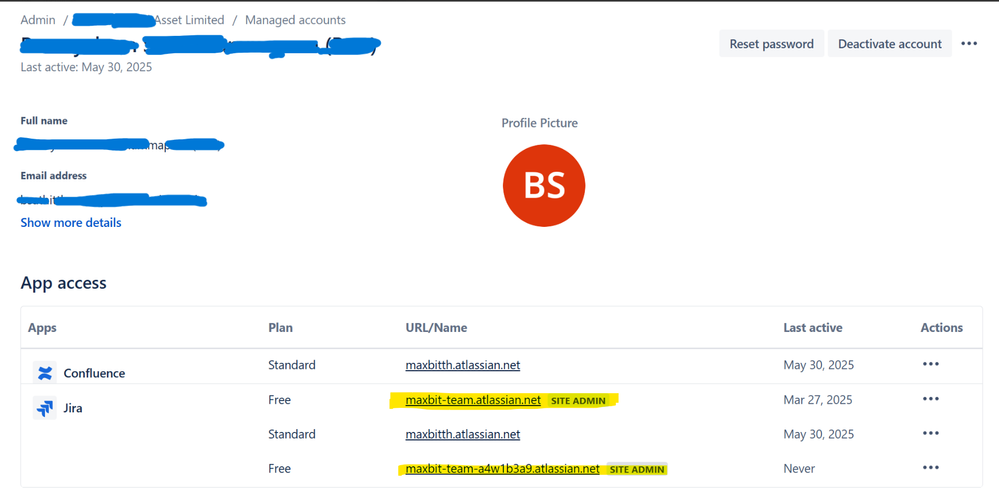Click the Never last active value
Viewport: 999px width, 501px height.
(799, 468)
